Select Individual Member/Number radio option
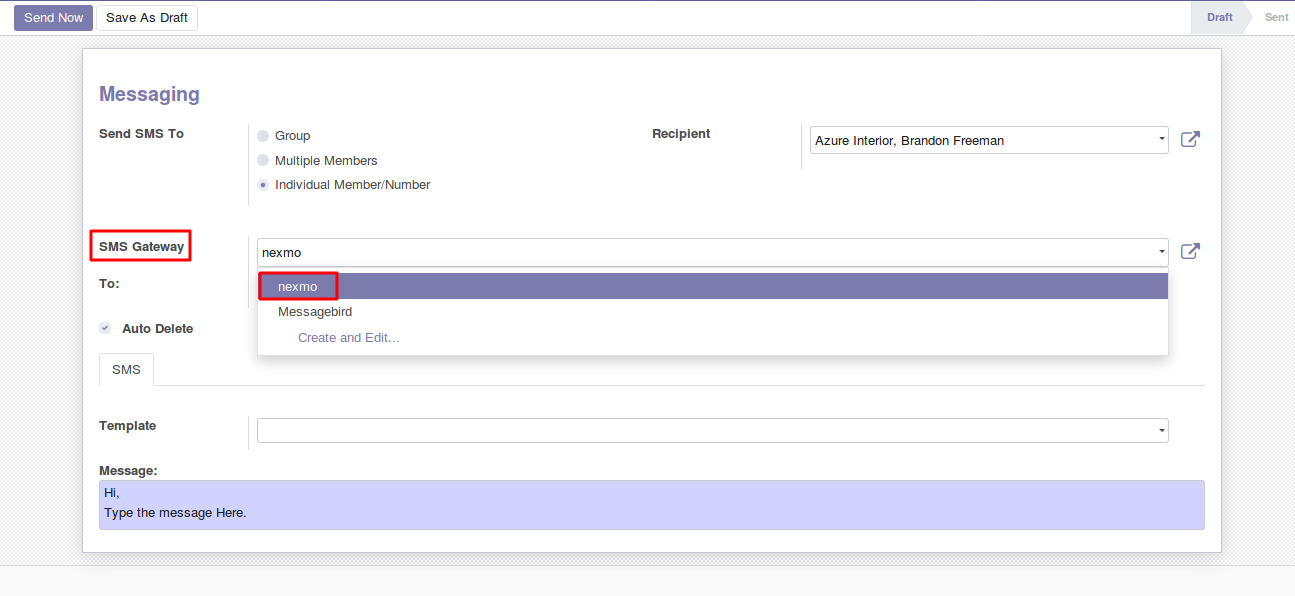 (x=263, y=185)
